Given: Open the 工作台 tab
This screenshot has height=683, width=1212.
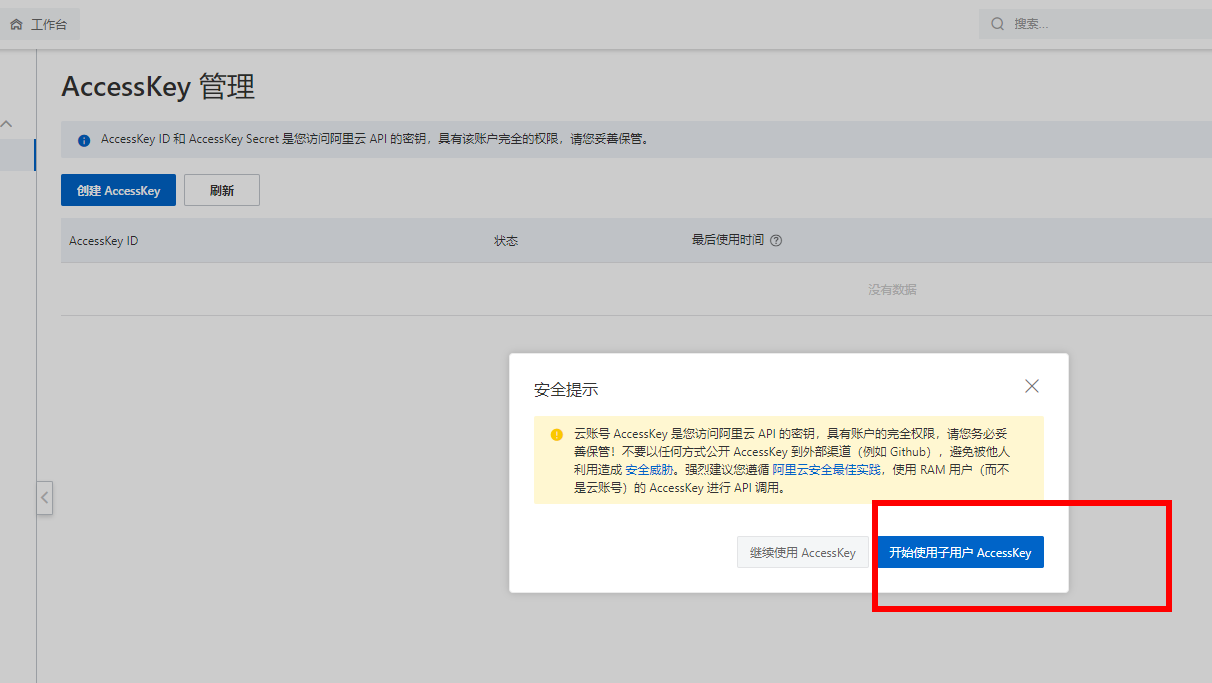Looking at the screenshot, I should (x=40, y=24).
